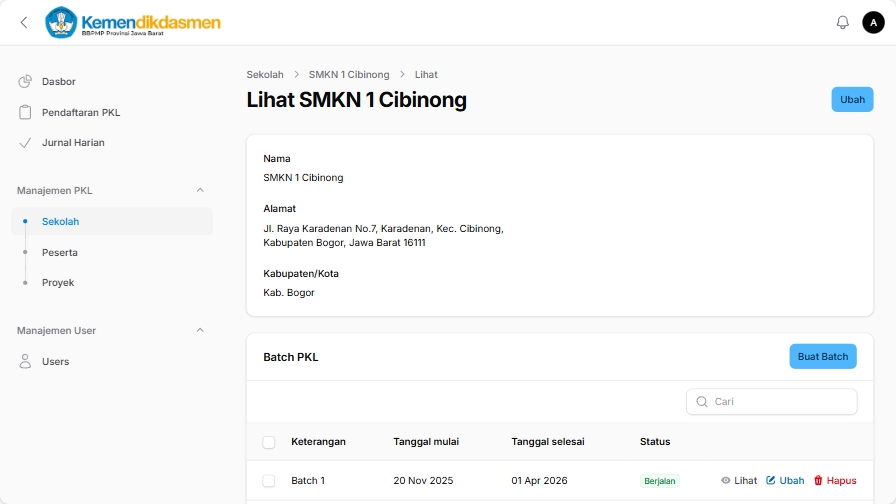Open Dasbor from the sidebar
Viewport: 896px width, 504px height.
[x=58, y=82]
